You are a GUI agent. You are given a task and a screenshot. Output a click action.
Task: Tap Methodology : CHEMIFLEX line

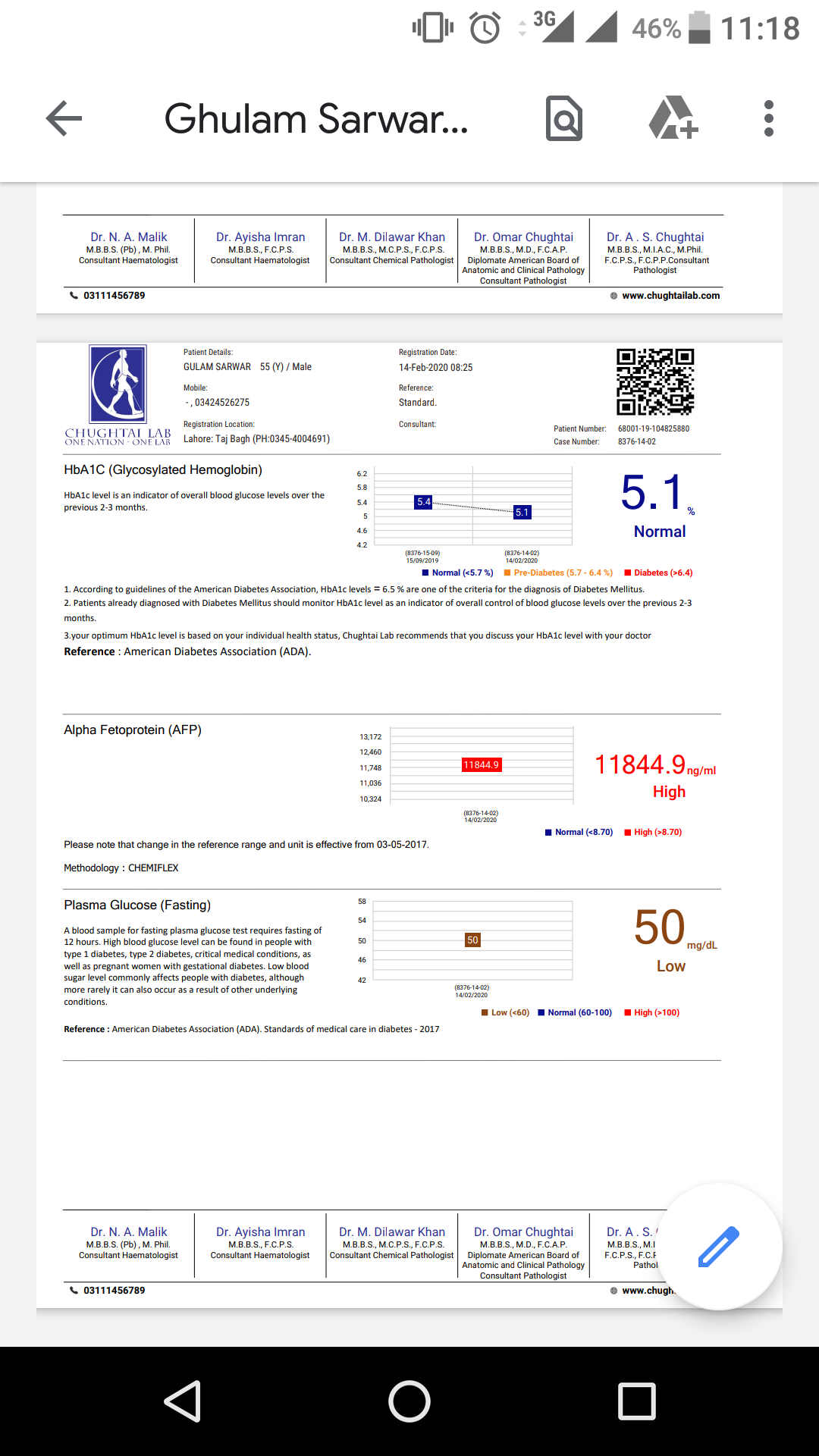[121, 868]
